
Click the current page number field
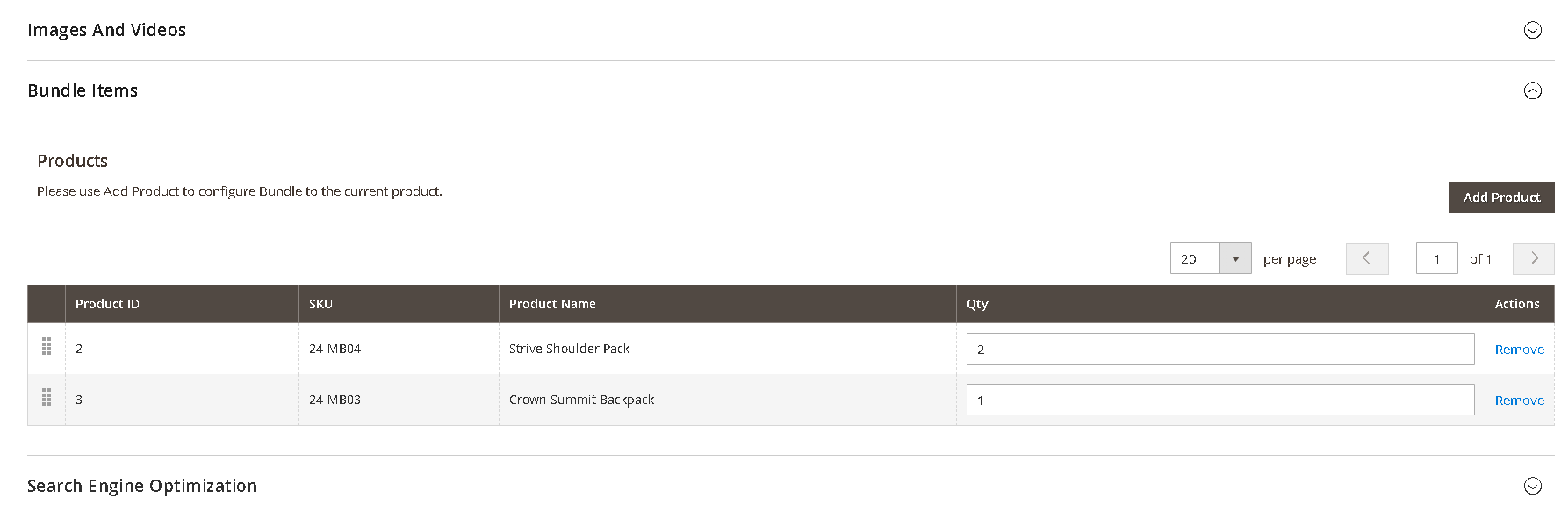tap(1436, 259)
